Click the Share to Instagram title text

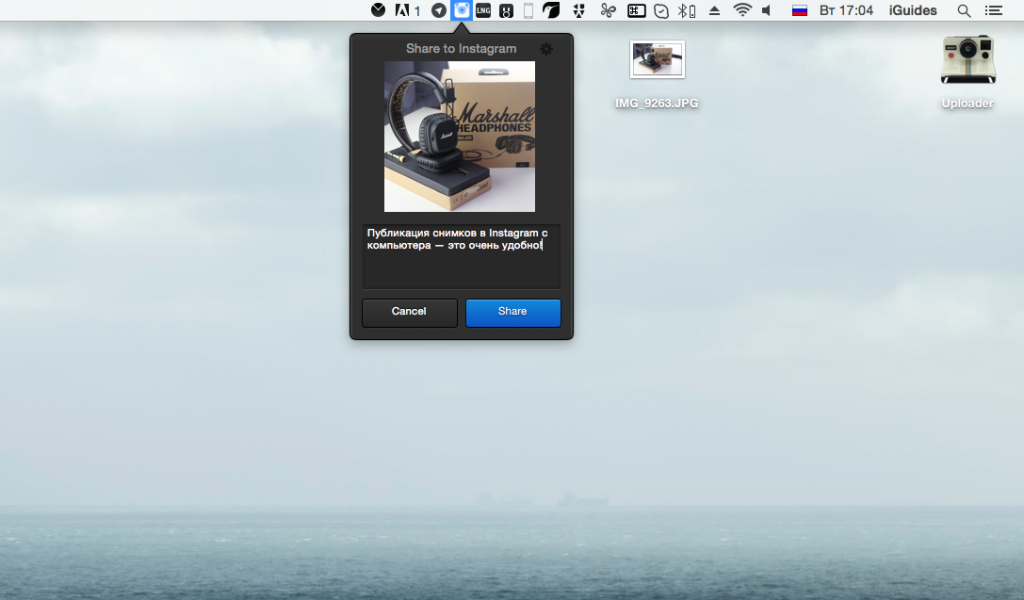tap(461, 48)
